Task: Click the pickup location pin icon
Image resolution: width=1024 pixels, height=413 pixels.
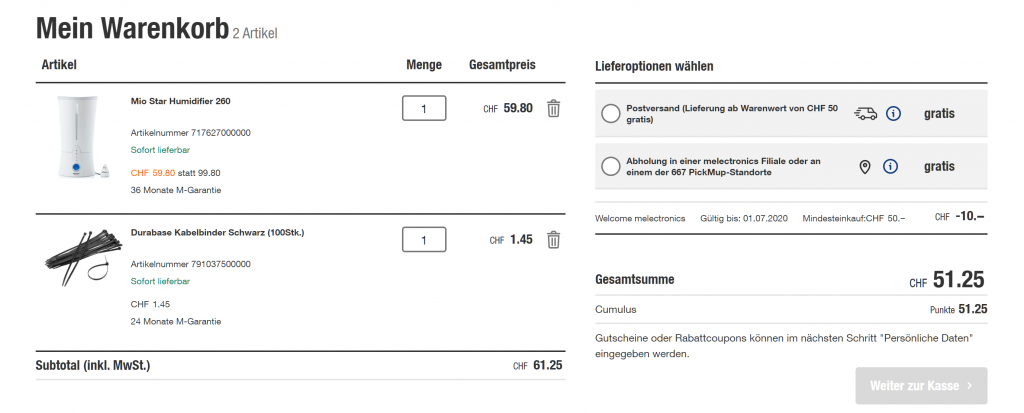Action: (x=865, y=166)
